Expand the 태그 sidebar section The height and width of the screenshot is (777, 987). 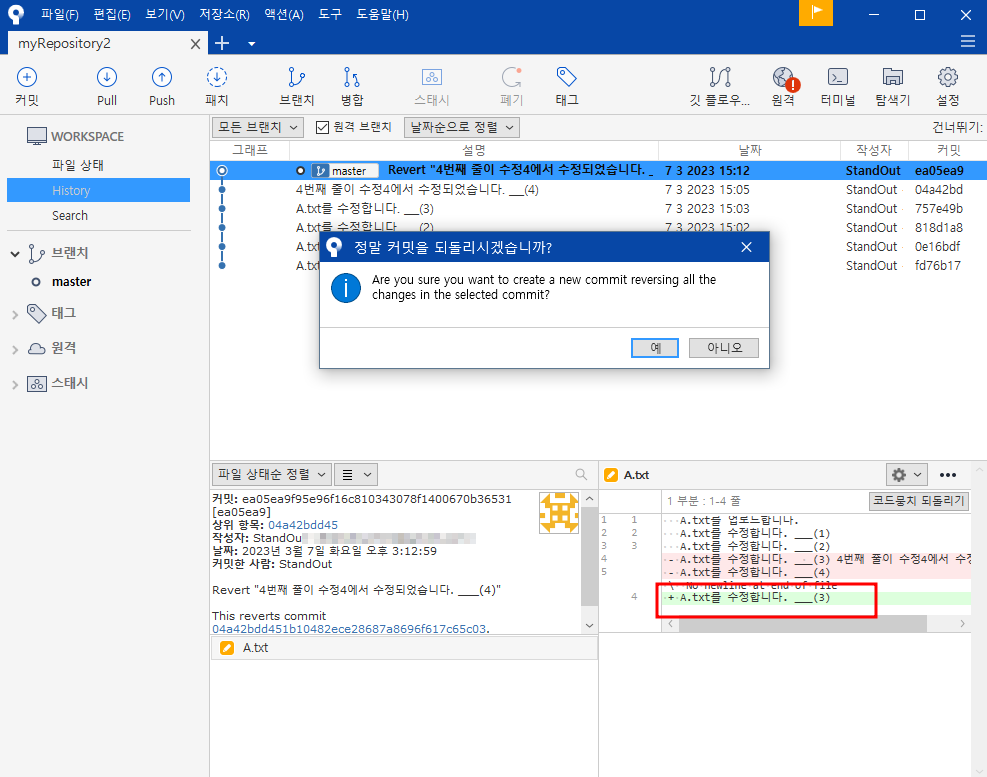(15, 314)
